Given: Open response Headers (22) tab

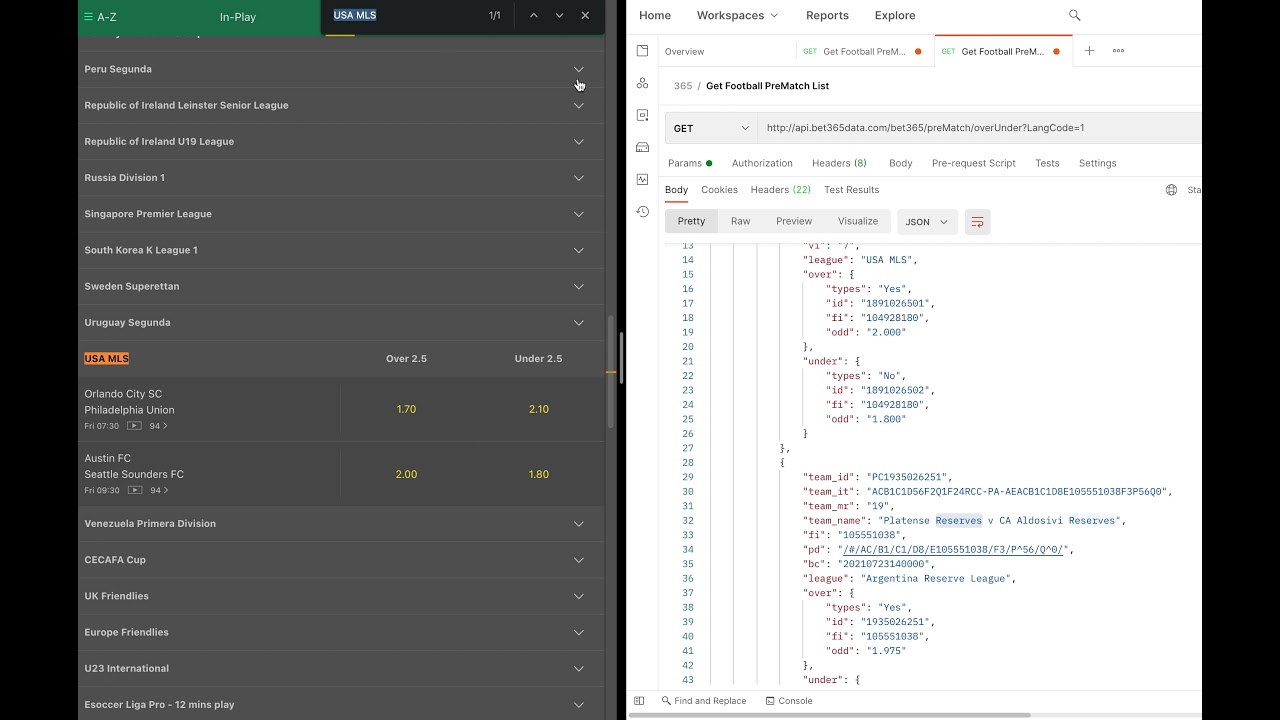Looking at the screenshot, I should (781, 190).
